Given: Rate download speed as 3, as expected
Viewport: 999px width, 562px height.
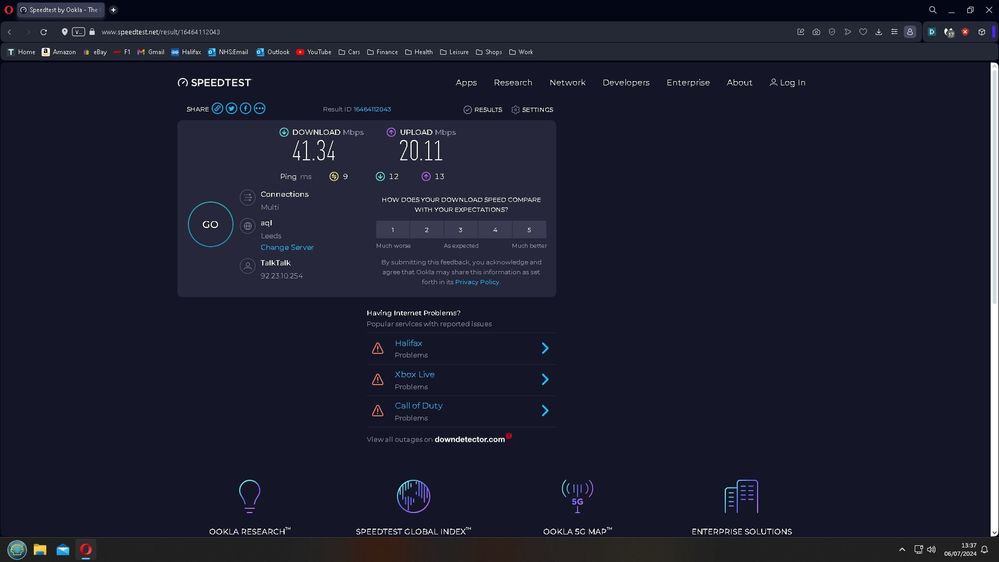Looking at the screenshot, I should tap(461, 230).
